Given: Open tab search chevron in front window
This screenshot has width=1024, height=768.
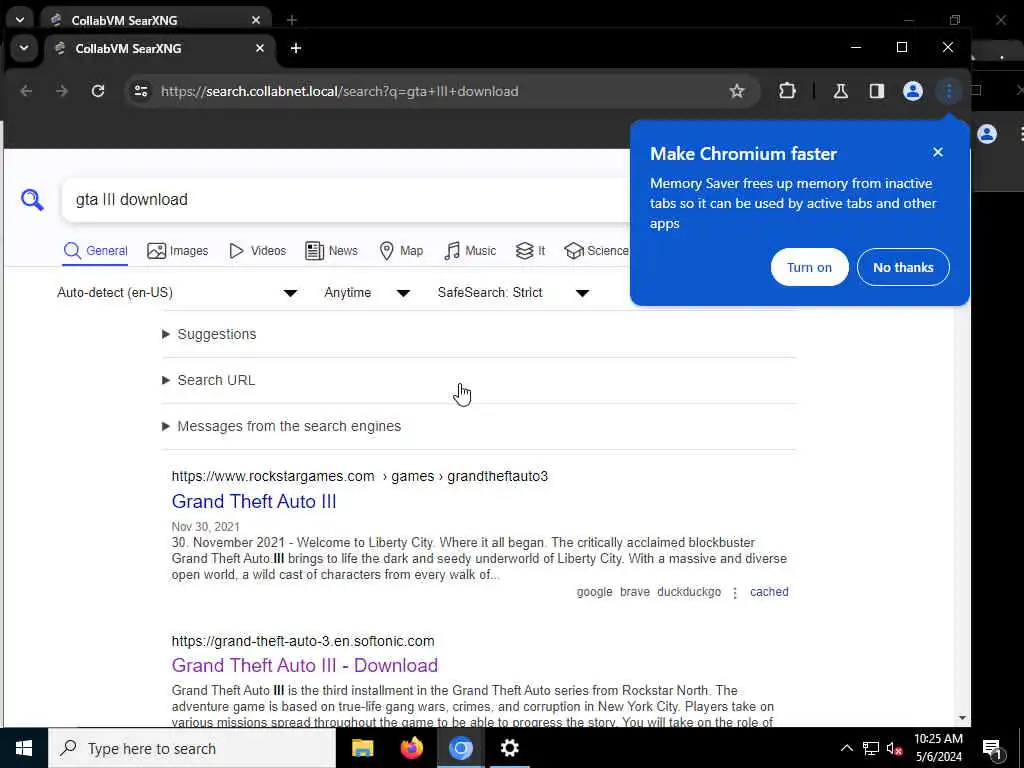Looking at the screenshot, I should coord(24,48).
